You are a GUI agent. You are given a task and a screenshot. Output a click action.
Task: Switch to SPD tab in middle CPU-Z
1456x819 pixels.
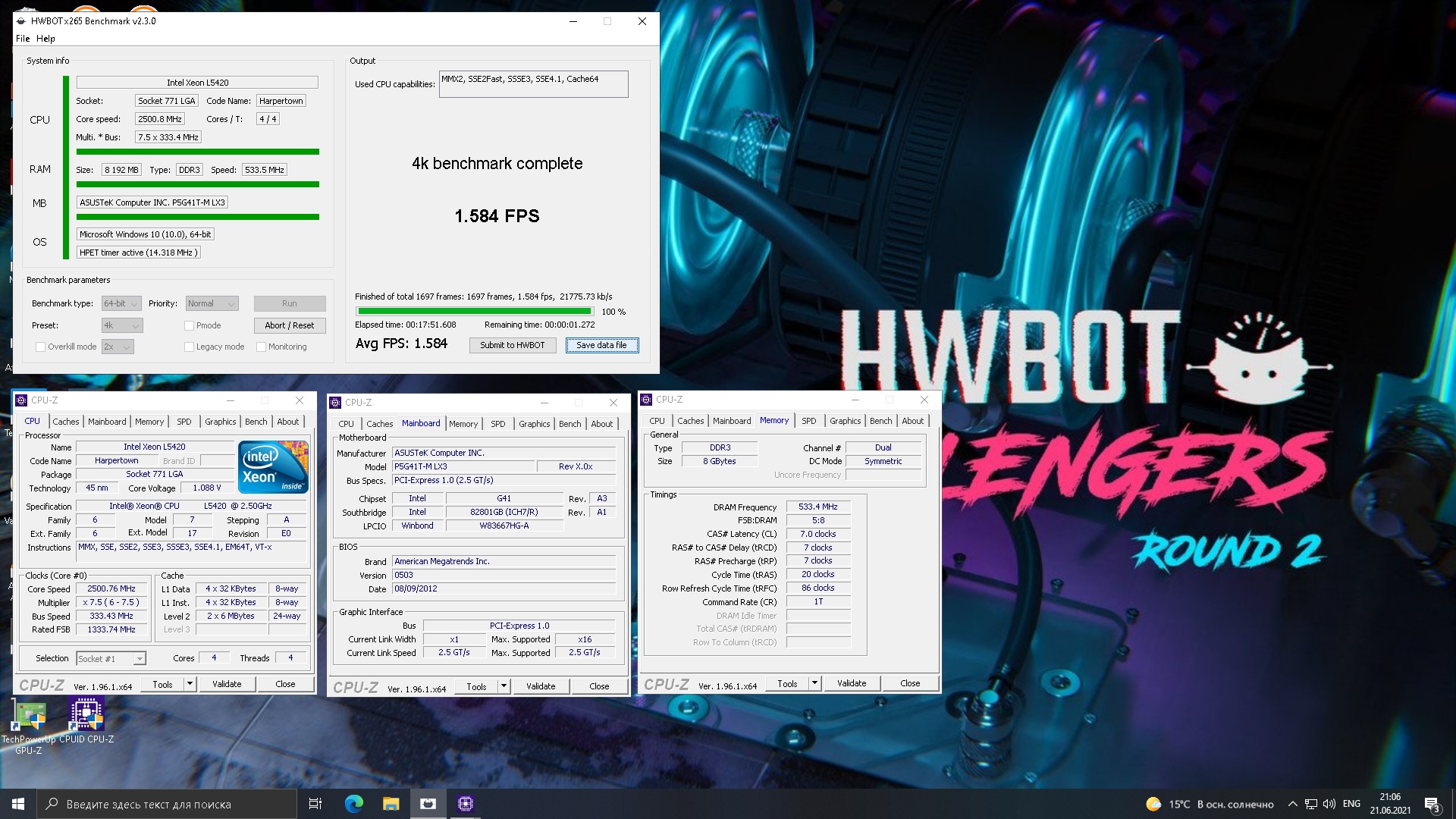click(498, 424)
